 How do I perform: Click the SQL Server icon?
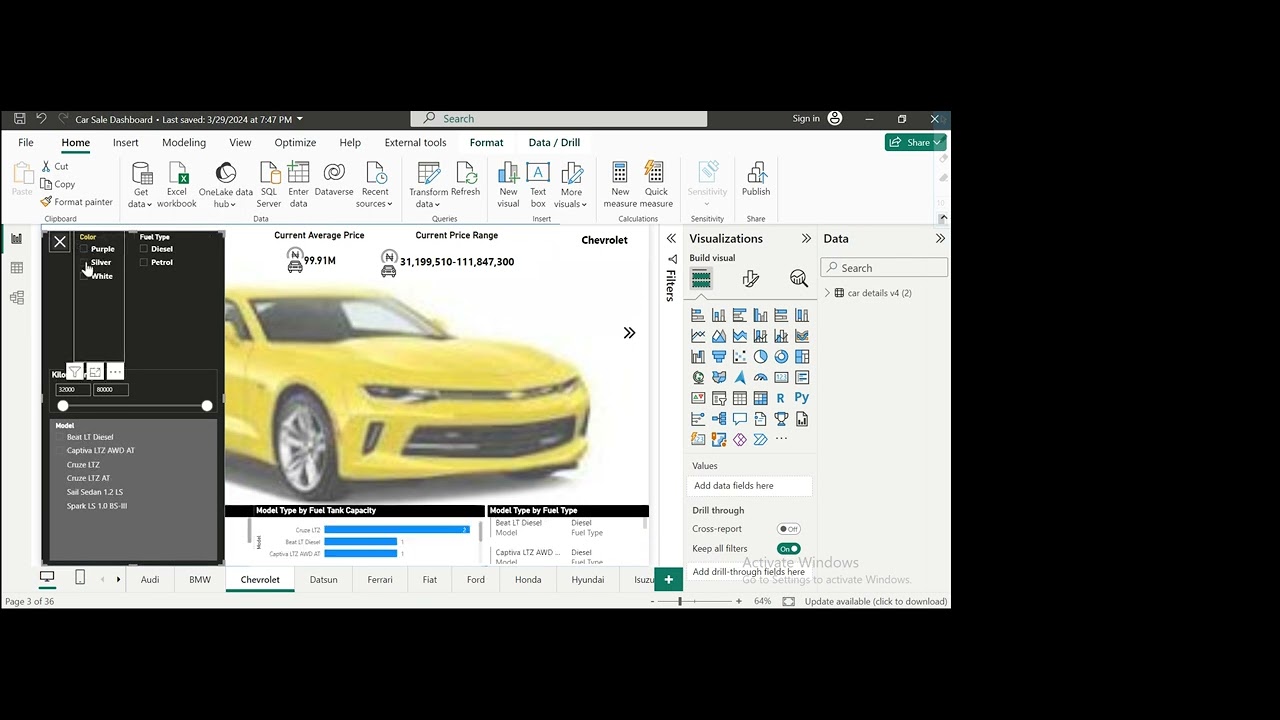[x=269, y=174]
